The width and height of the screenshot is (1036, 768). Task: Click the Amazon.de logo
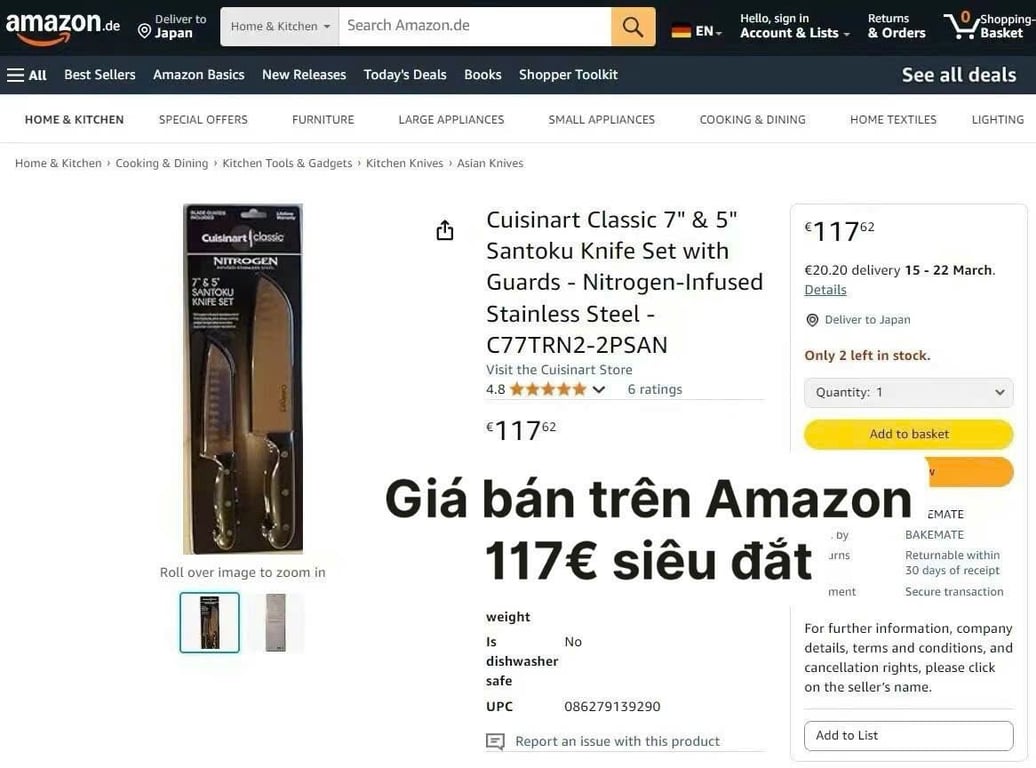point(63,28)
